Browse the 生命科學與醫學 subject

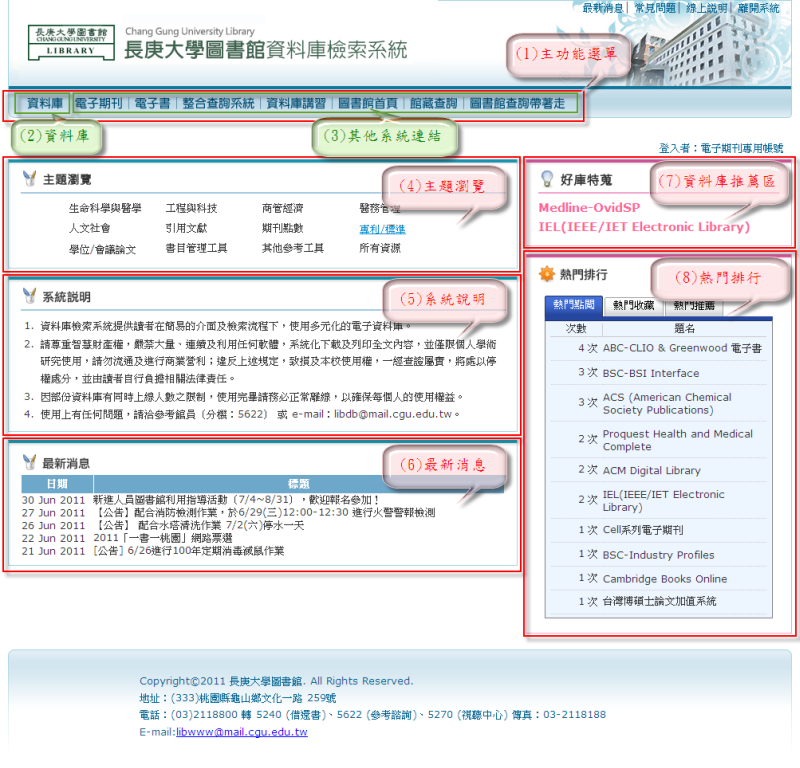coord(105,208)
